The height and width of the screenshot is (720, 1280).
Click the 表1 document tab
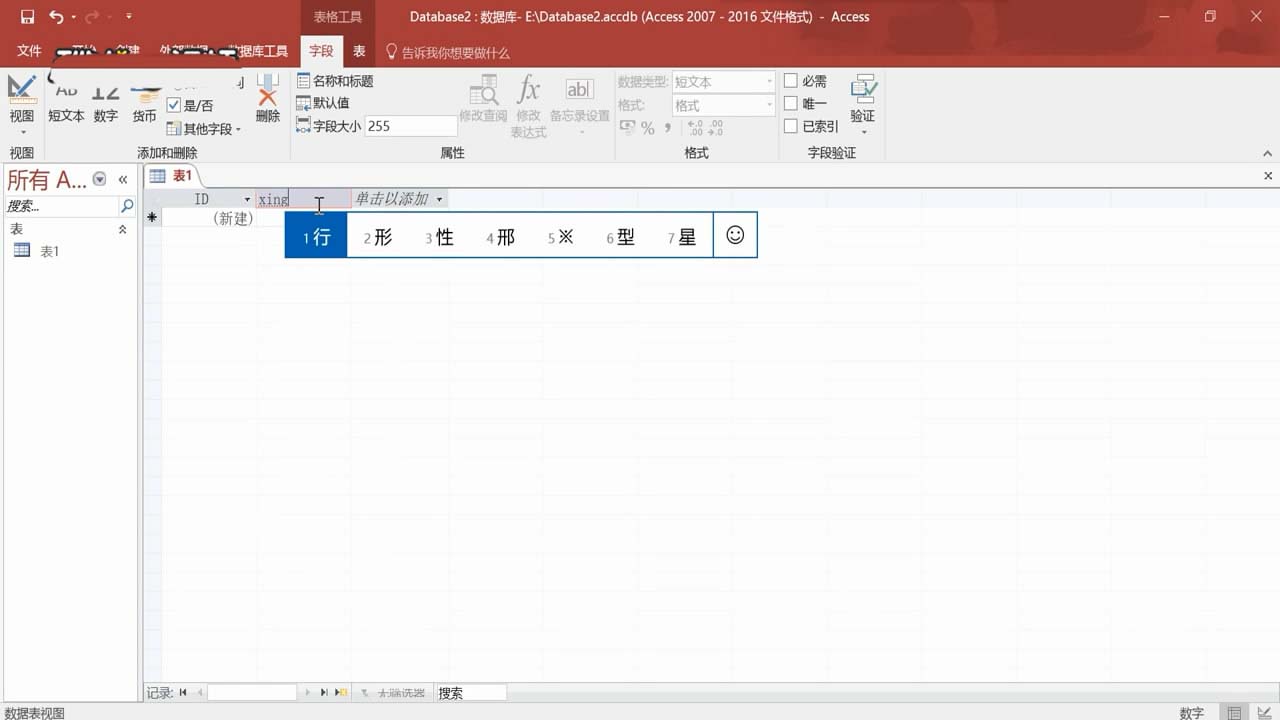(172, 176)
